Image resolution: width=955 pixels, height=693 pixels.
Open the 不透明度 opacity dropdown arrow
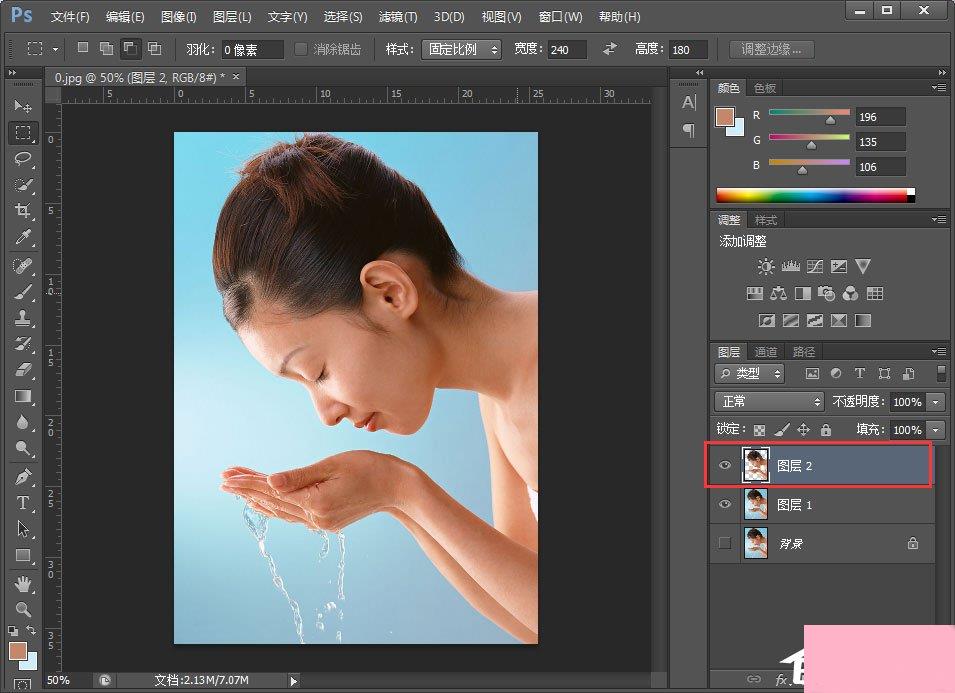point(936,402)
